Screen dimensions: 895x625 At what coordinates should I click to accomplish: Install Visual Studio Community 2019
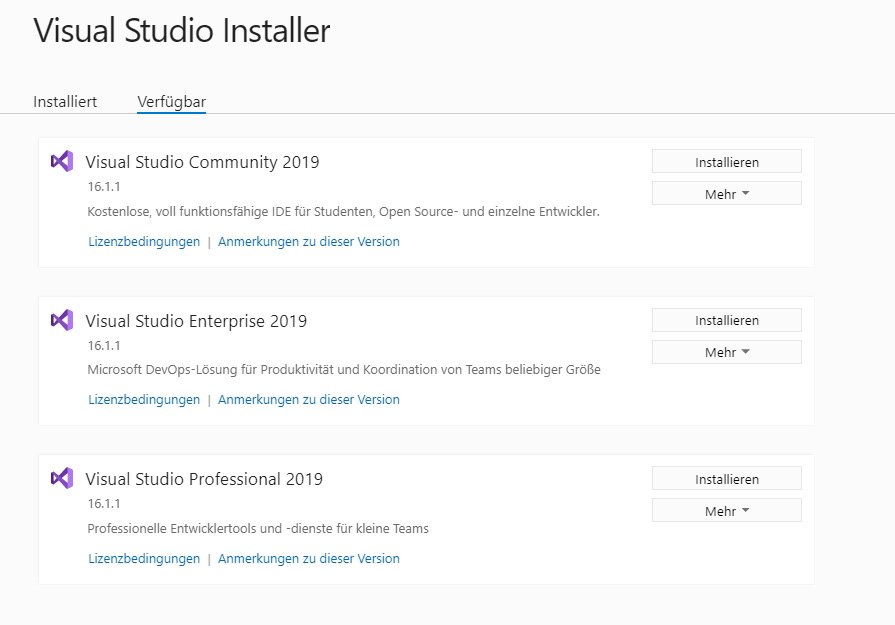726,161
